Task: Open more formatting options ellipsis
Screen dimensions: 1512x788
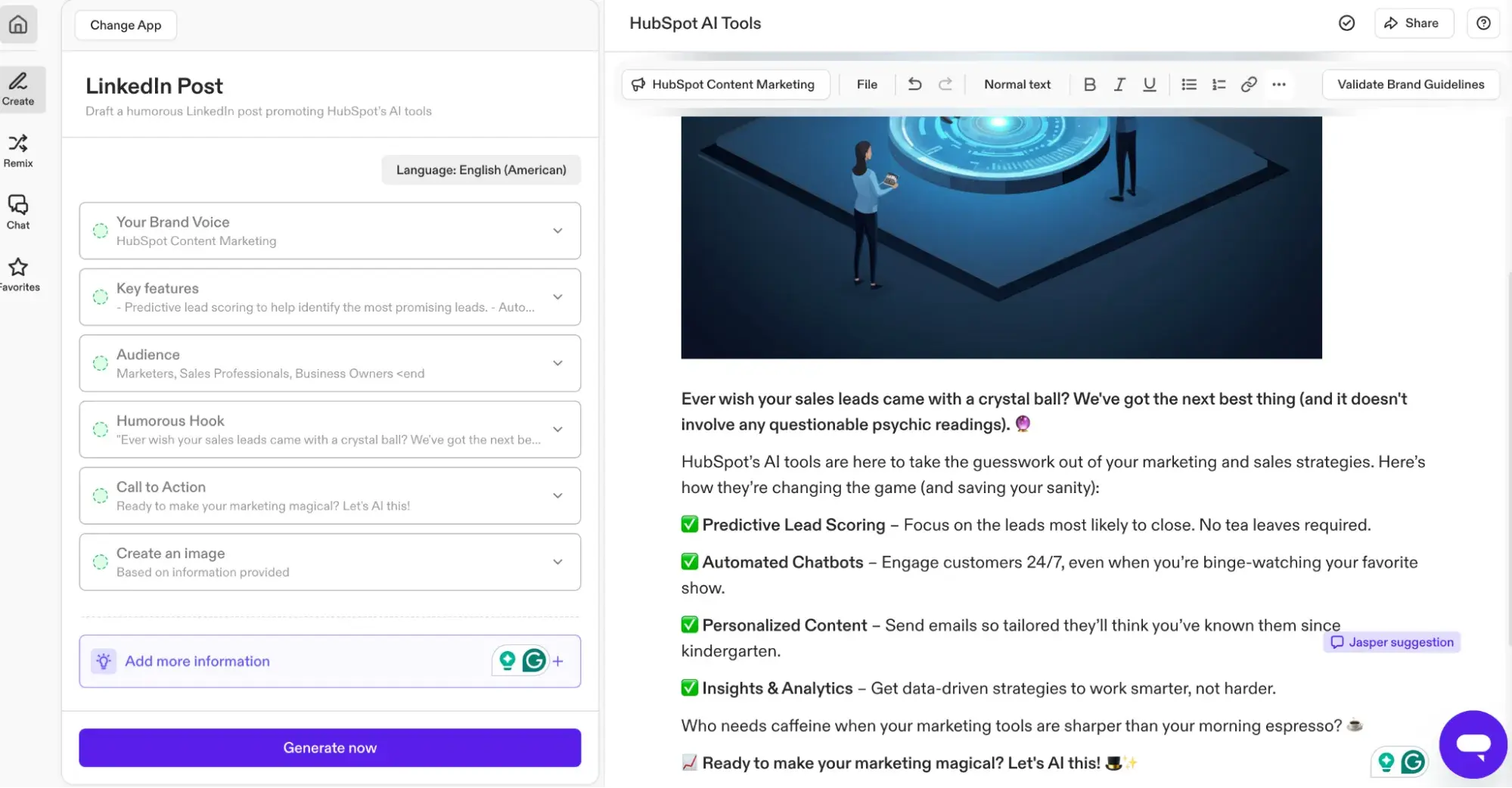Action: pyautogui.click(x=1279, y=85)
